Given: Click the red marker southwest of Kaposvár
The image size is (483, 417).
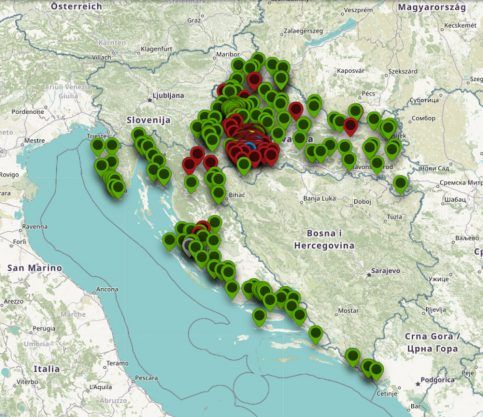Looking at the screenshot, I should coord(296,110).
